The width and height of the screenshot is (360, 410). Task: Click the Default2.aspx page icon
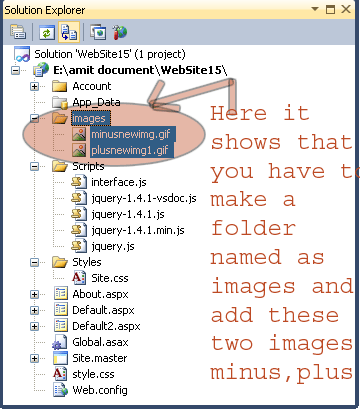pos(60,326)
